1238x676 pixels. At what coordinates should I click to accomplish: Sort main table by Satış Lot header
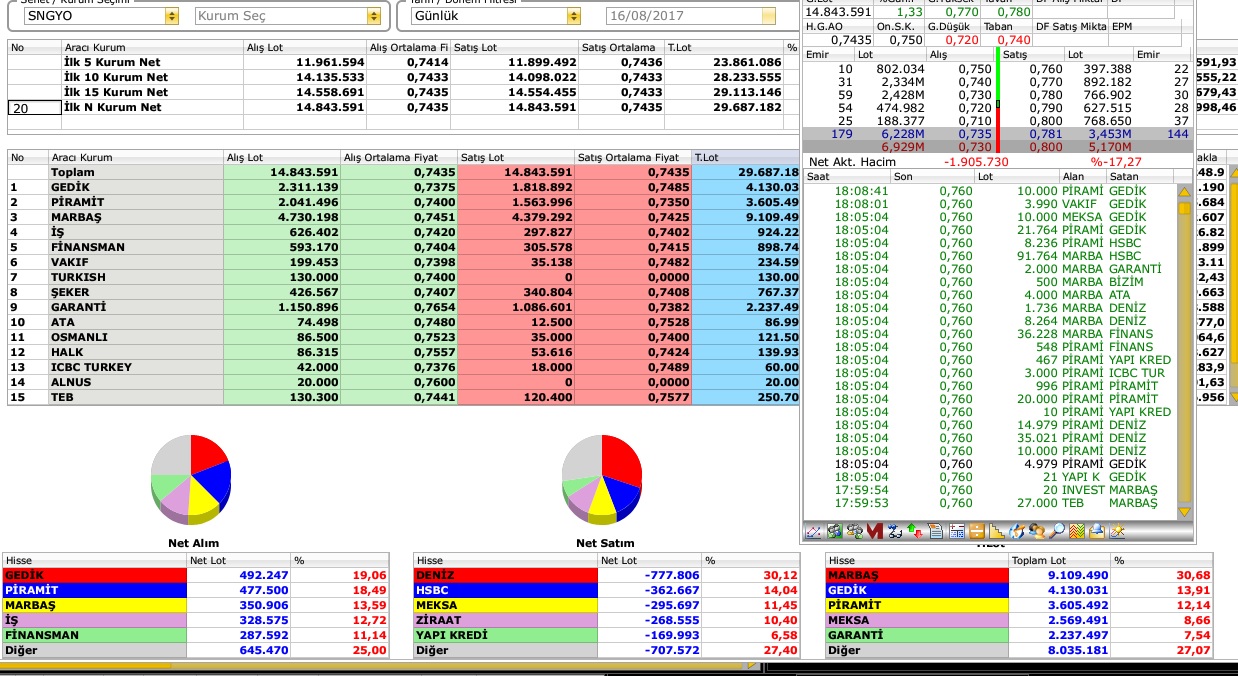(516, 157)
